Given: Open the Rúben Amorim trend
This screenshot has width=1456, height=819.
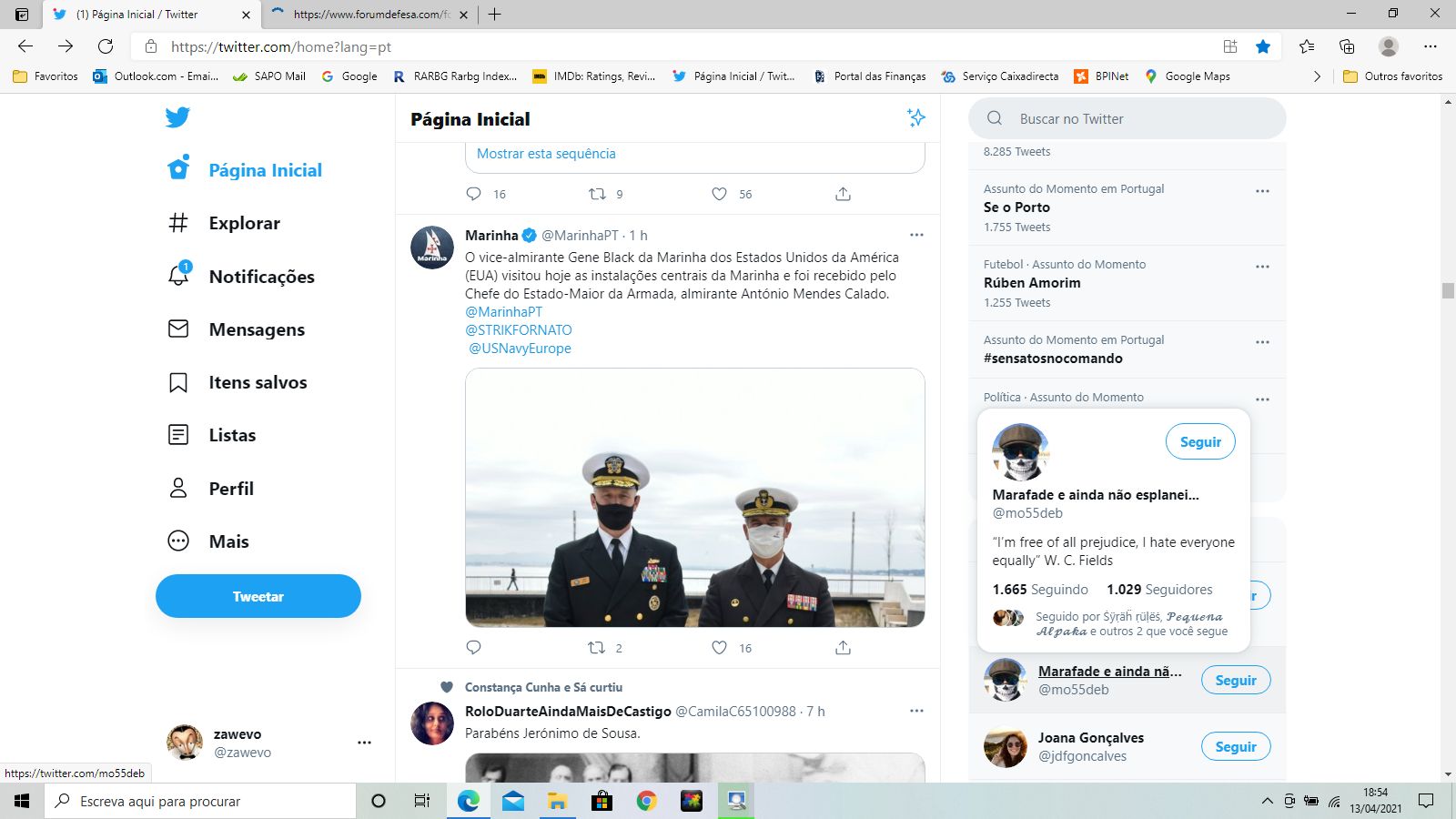Looking at the screenshot, I should 1032,283.
